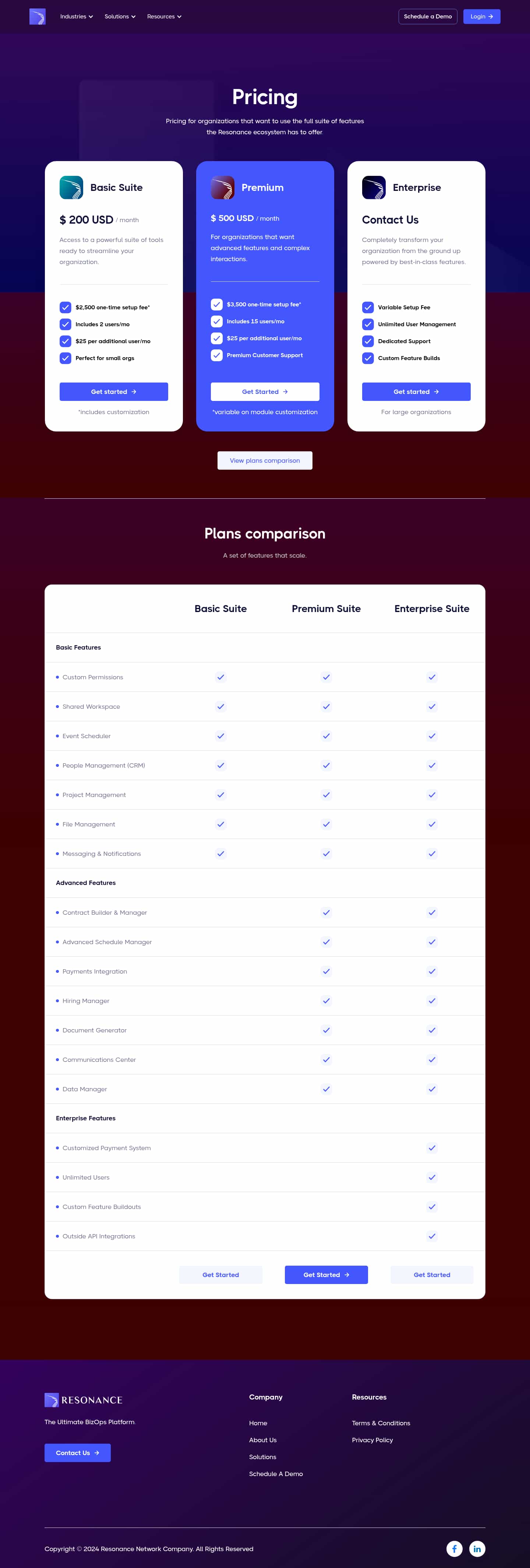
Task: Click Get Started under Premium Suite column
Action: (326, 1274)
